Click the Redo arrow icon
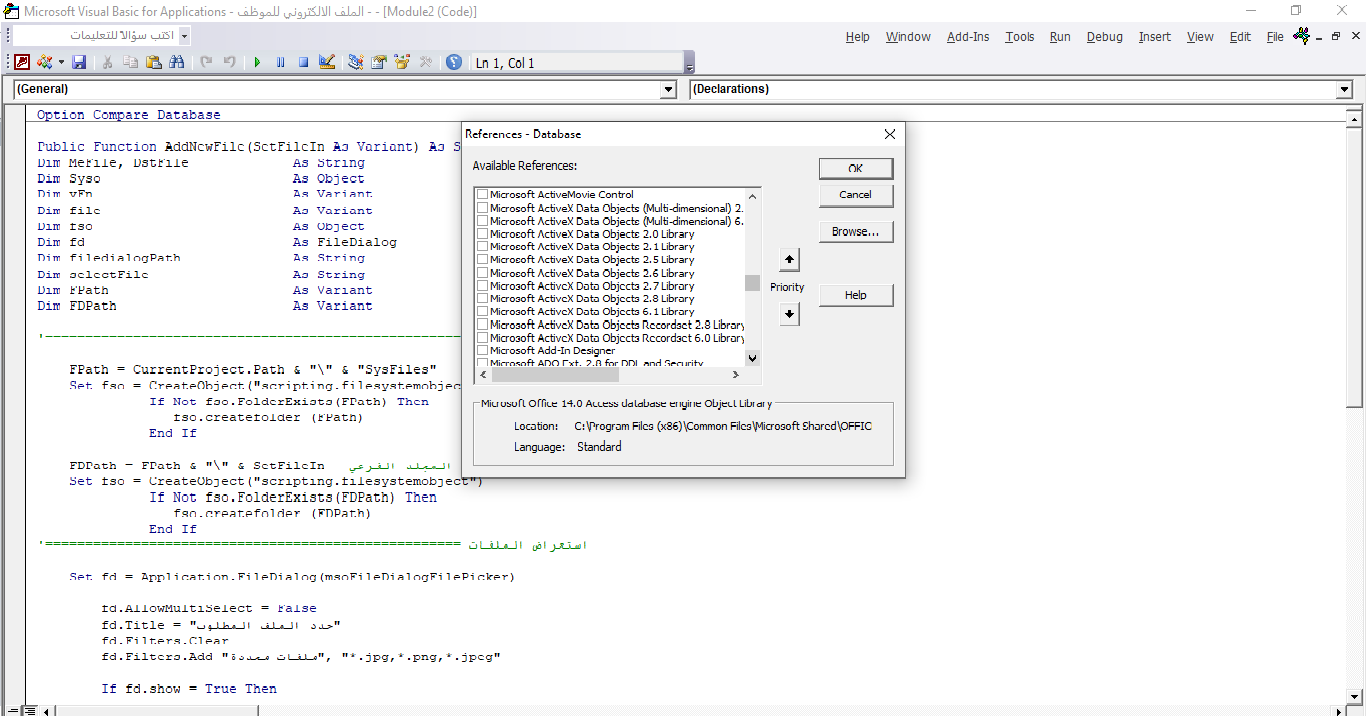The width and height of the screenshot is (1366, 716). 229,62
